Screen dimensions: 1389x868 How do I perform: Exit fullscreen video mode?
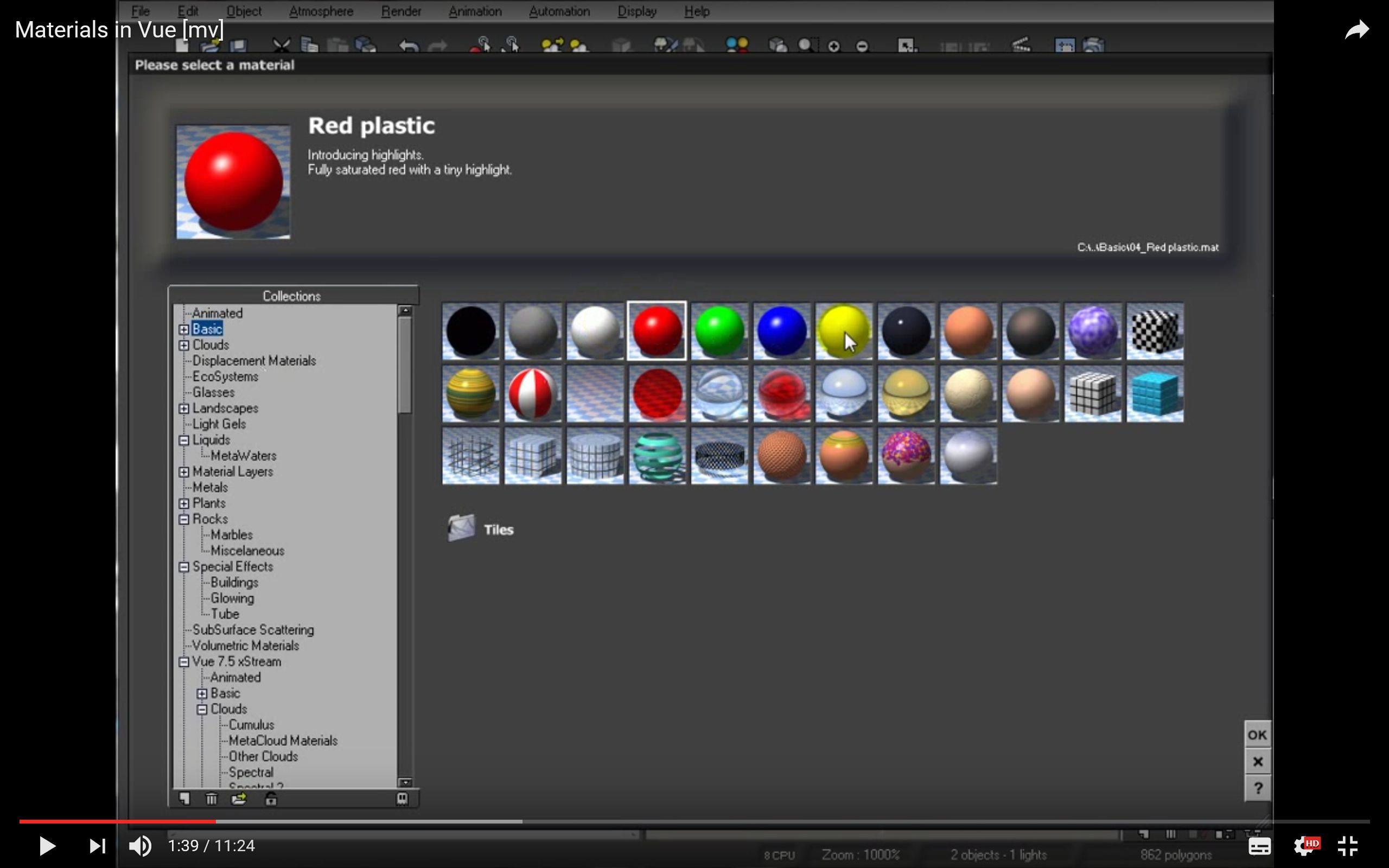point(1347,846)
